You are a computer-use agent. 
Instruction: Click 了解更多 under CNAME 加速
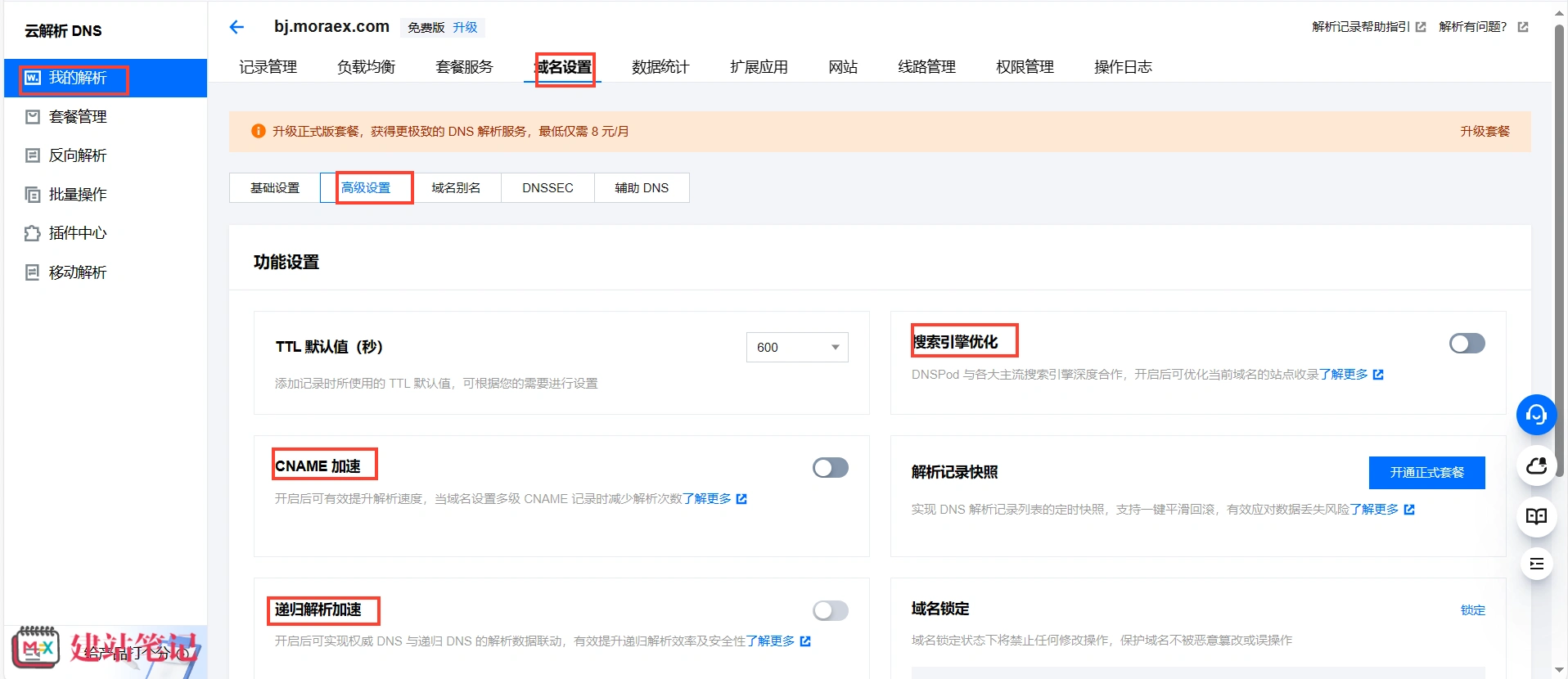pos(706,499)
